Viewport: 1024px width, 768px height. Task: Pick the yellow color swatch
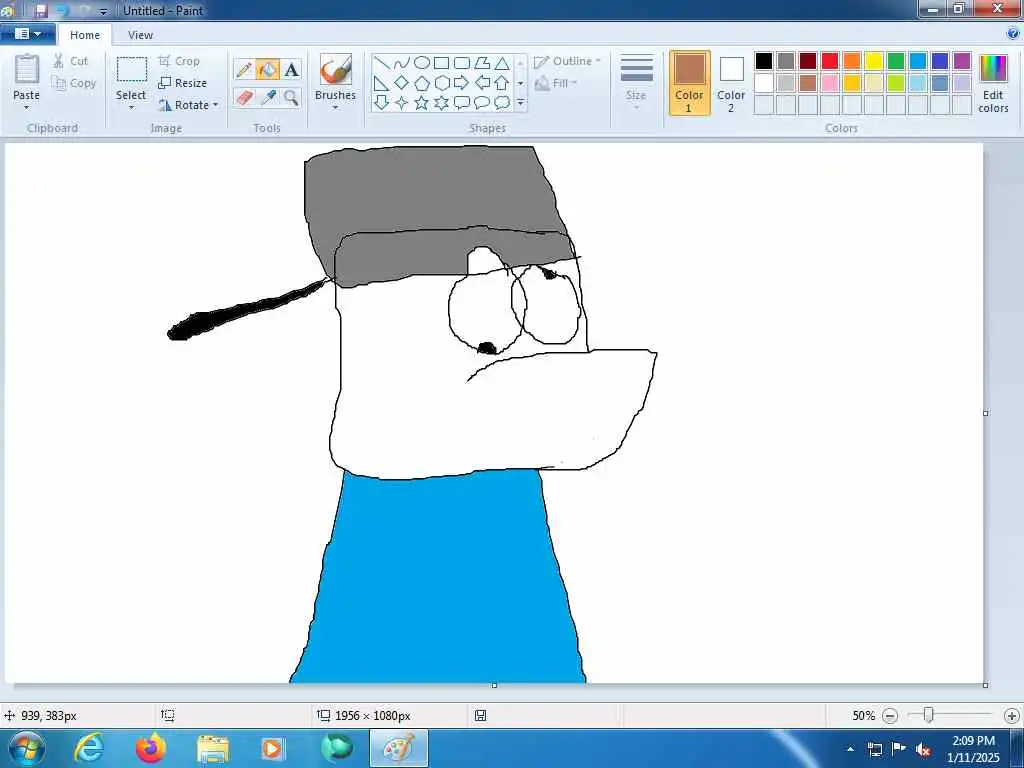(874, 61)
